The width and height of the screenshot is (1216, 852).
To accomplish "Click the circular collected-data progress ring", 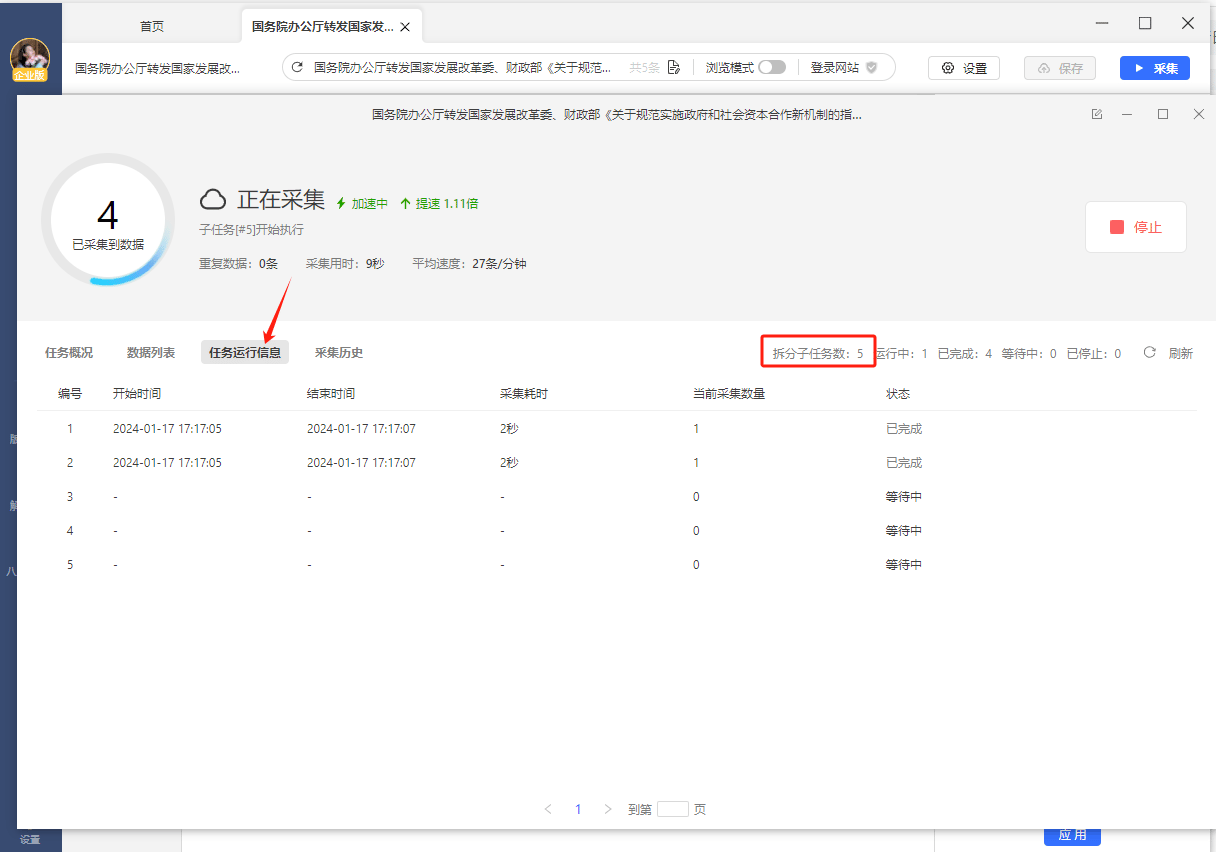I will tap(108, 220).
